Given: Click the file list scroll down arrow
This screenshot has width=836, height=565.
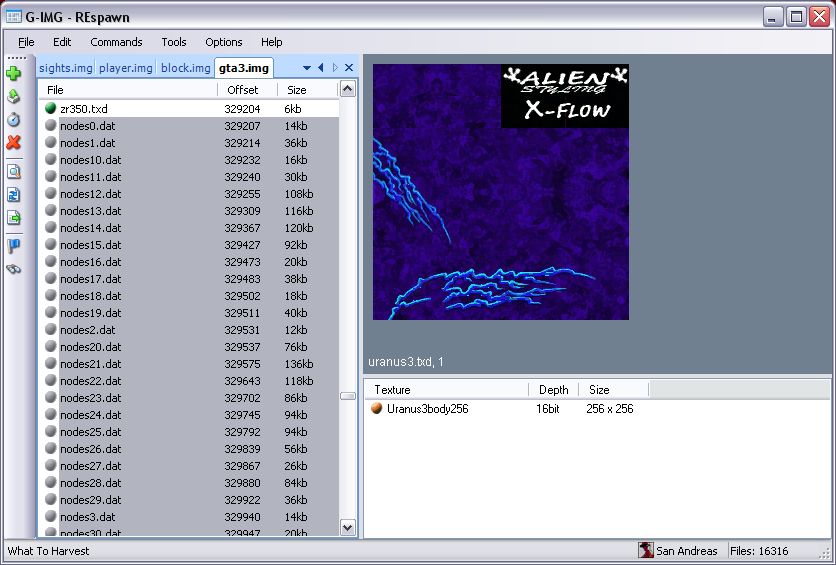Looking at the screenshot, I should pos(348,528).
